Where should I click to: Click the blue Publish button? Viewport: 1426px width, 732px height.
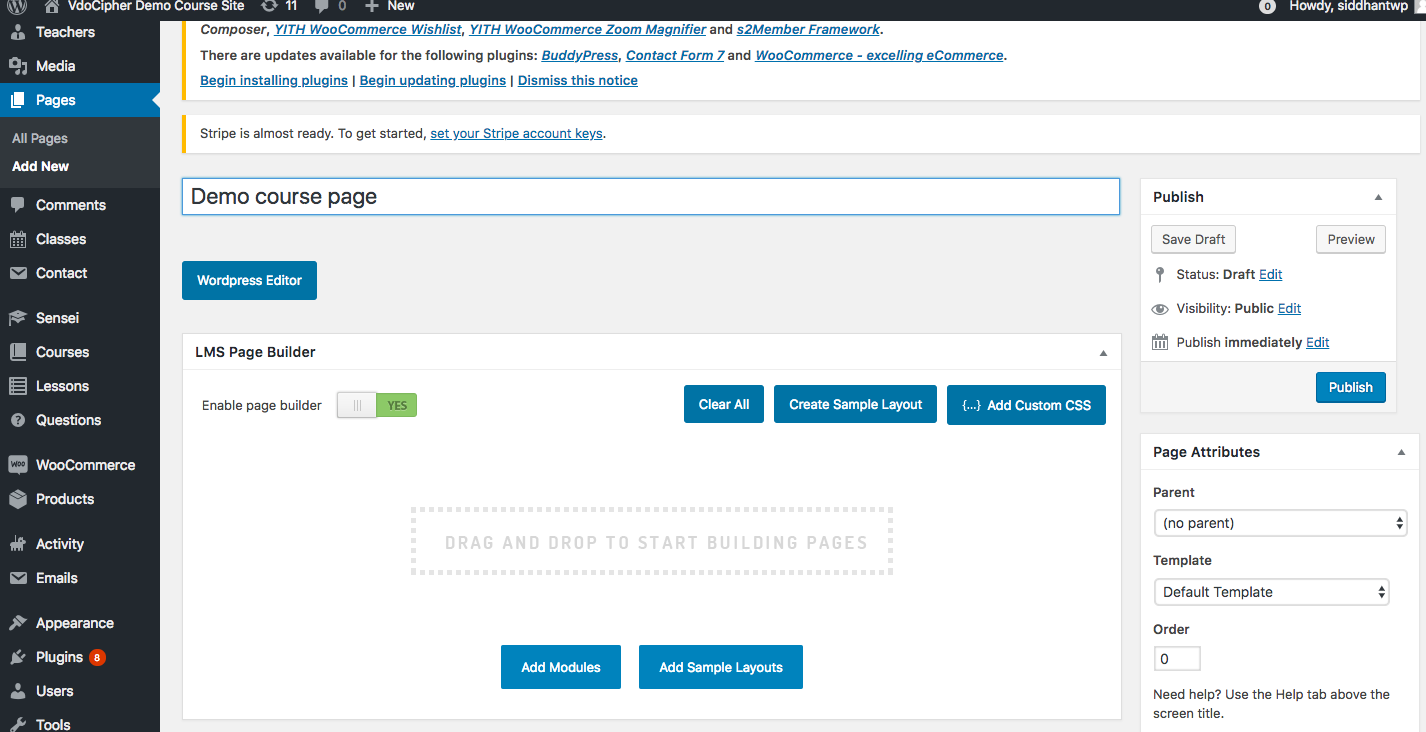[x=1351, y=388]
